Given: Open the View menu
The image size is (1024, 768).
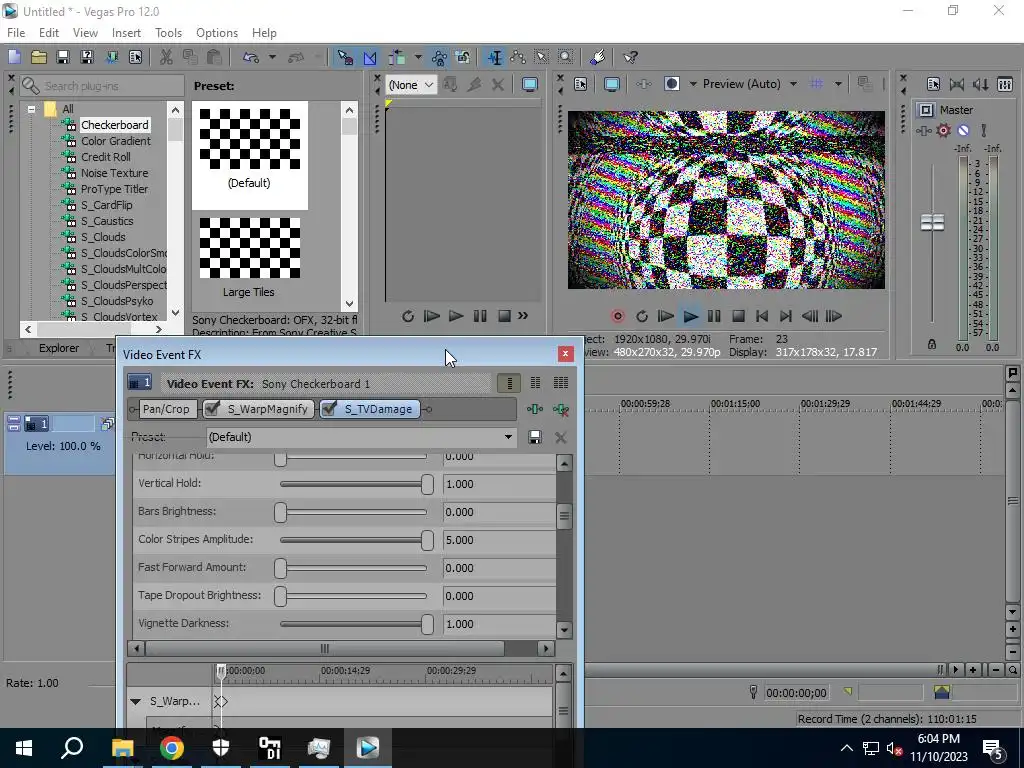Looking at the screenshot, I should click(85, 33).
